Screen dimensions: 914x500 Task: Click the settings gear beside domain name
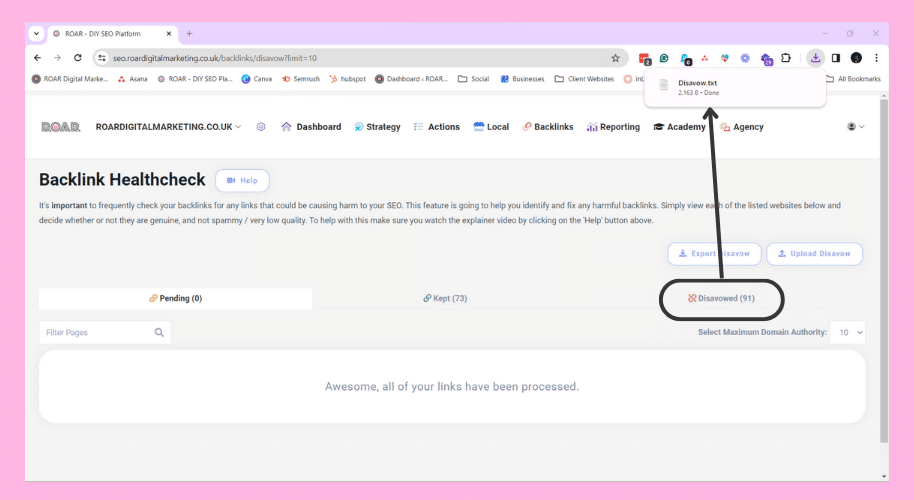pos(261,127)
